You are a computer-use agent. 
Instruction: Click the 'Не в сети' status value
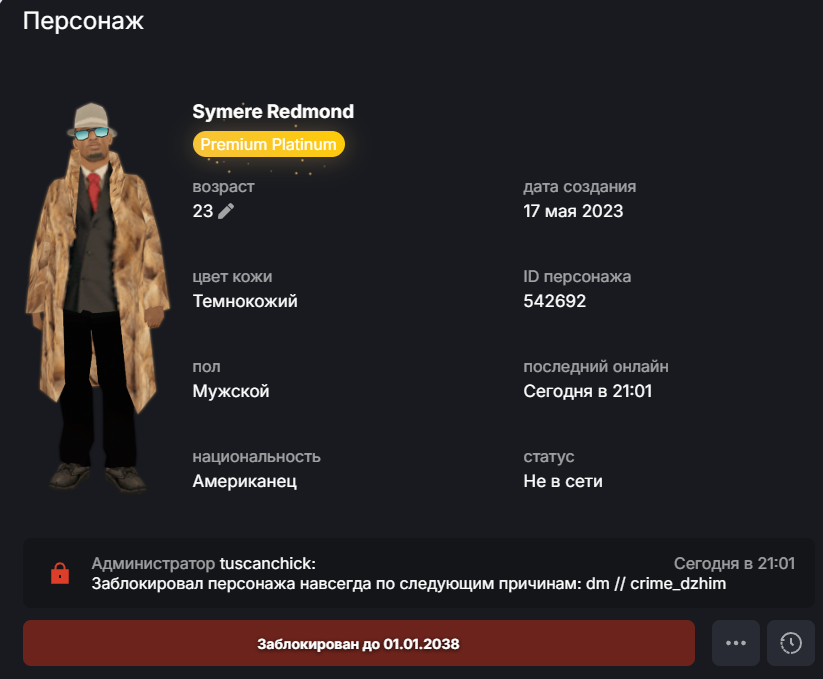tap(563, 481)
